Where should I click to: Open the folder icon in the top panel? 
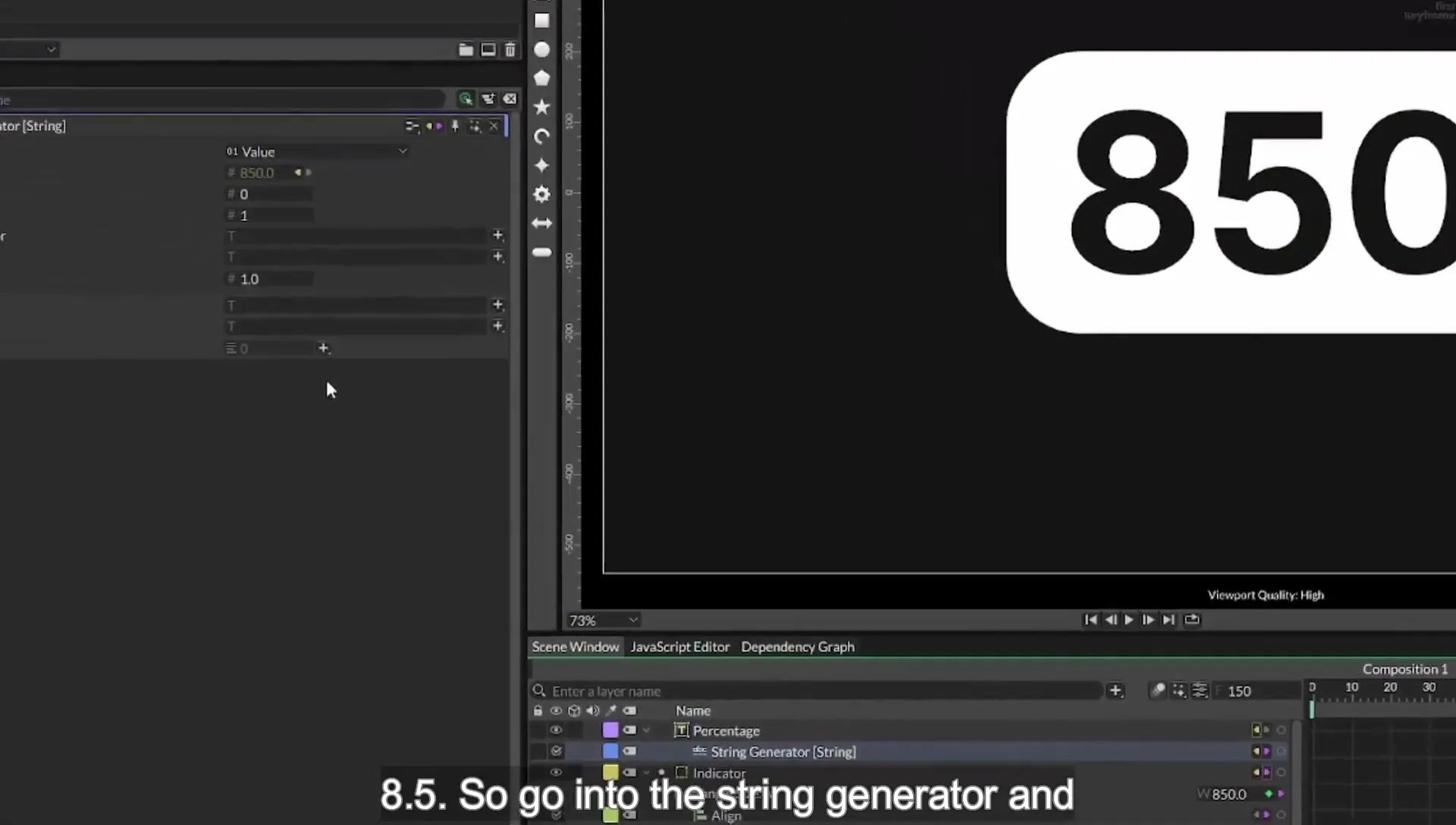click(466, 49)
